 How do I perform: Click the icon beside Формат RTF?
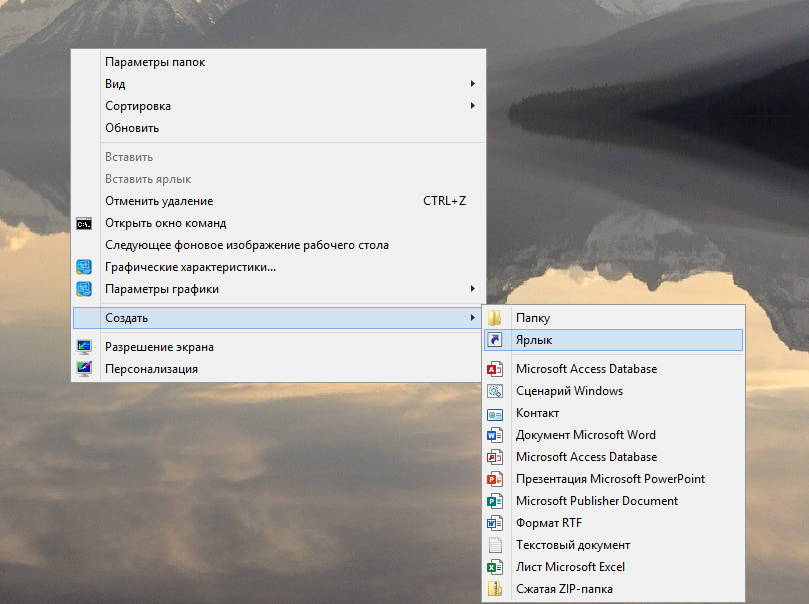click(x=495, y=523)
